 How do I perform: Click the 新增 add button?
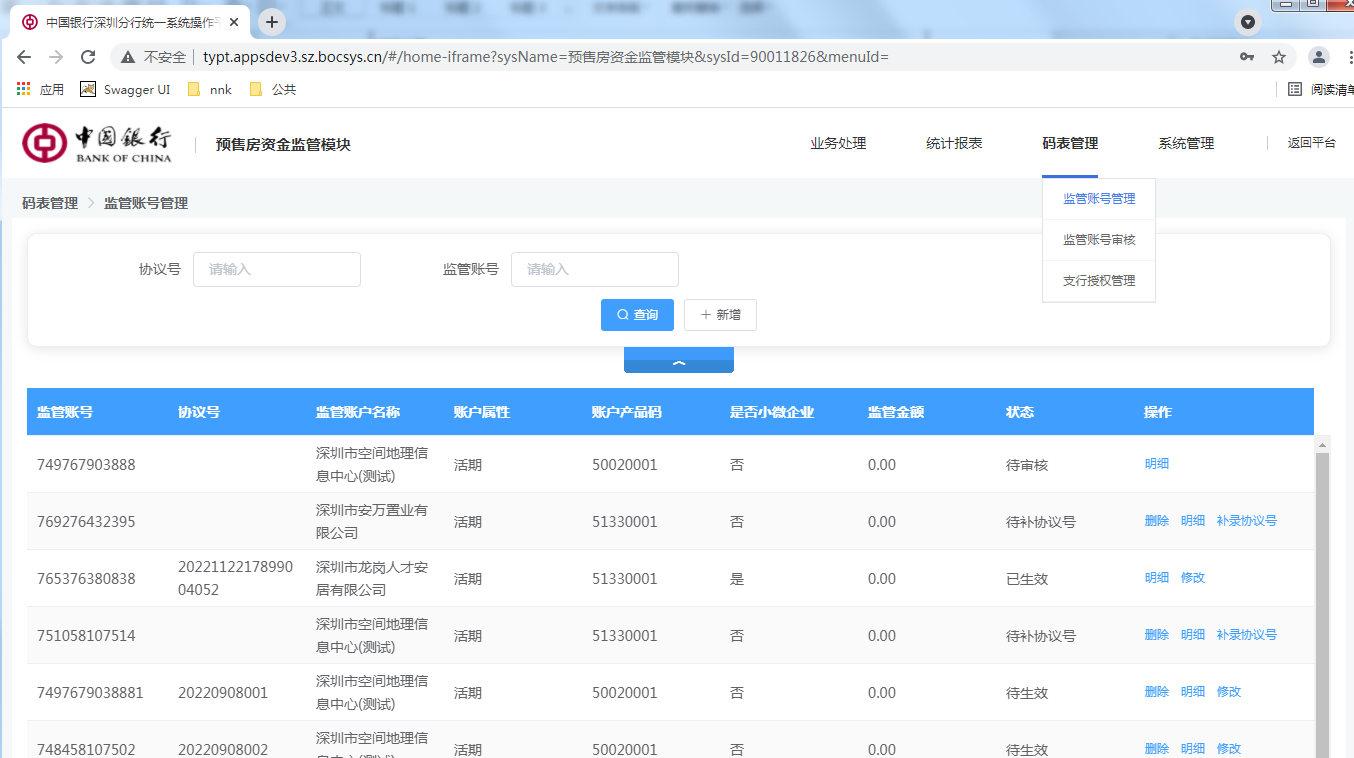[720, 315]
